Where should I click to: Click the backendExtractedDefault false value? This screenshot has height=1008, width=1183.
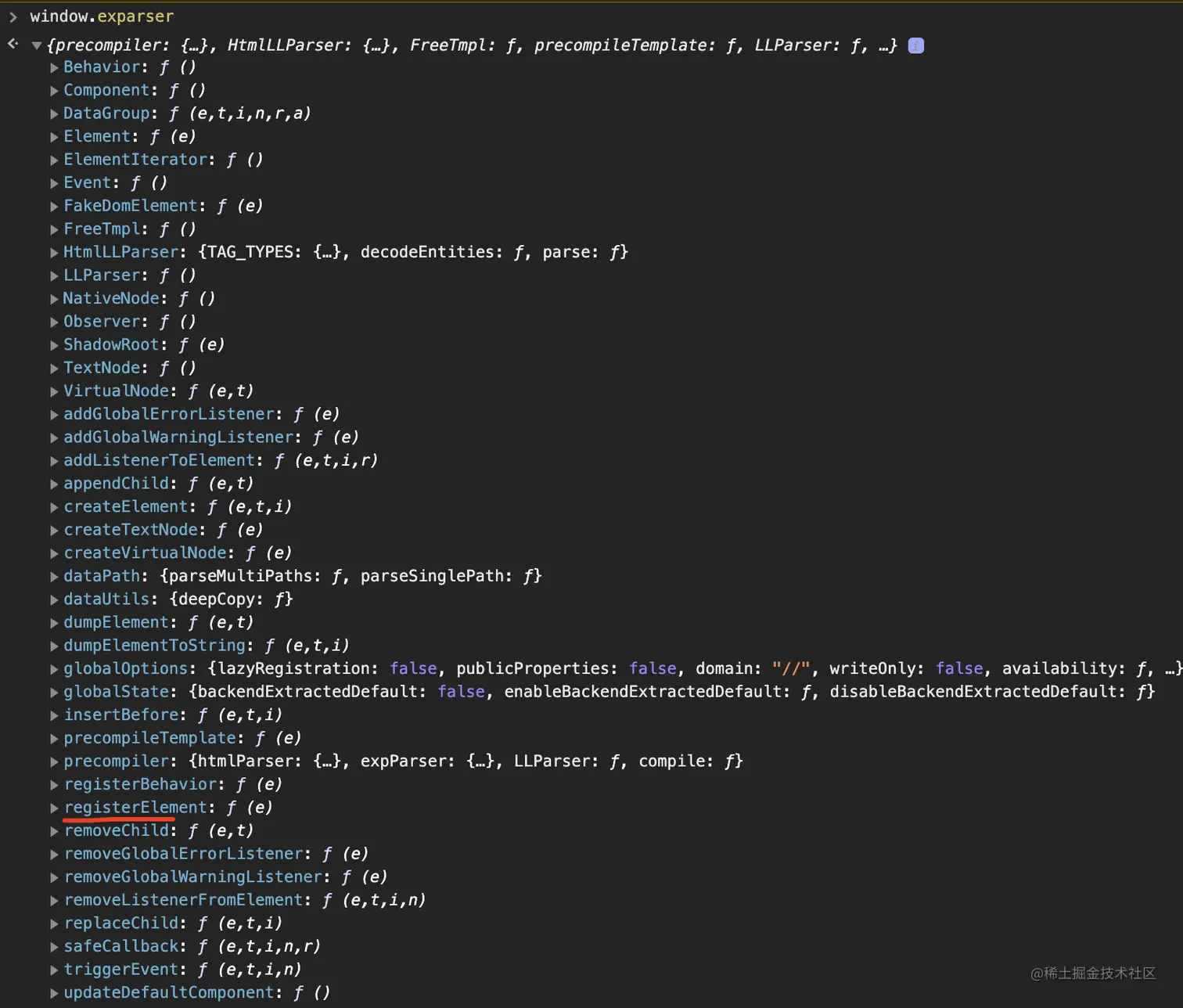(x=461, y=692)
